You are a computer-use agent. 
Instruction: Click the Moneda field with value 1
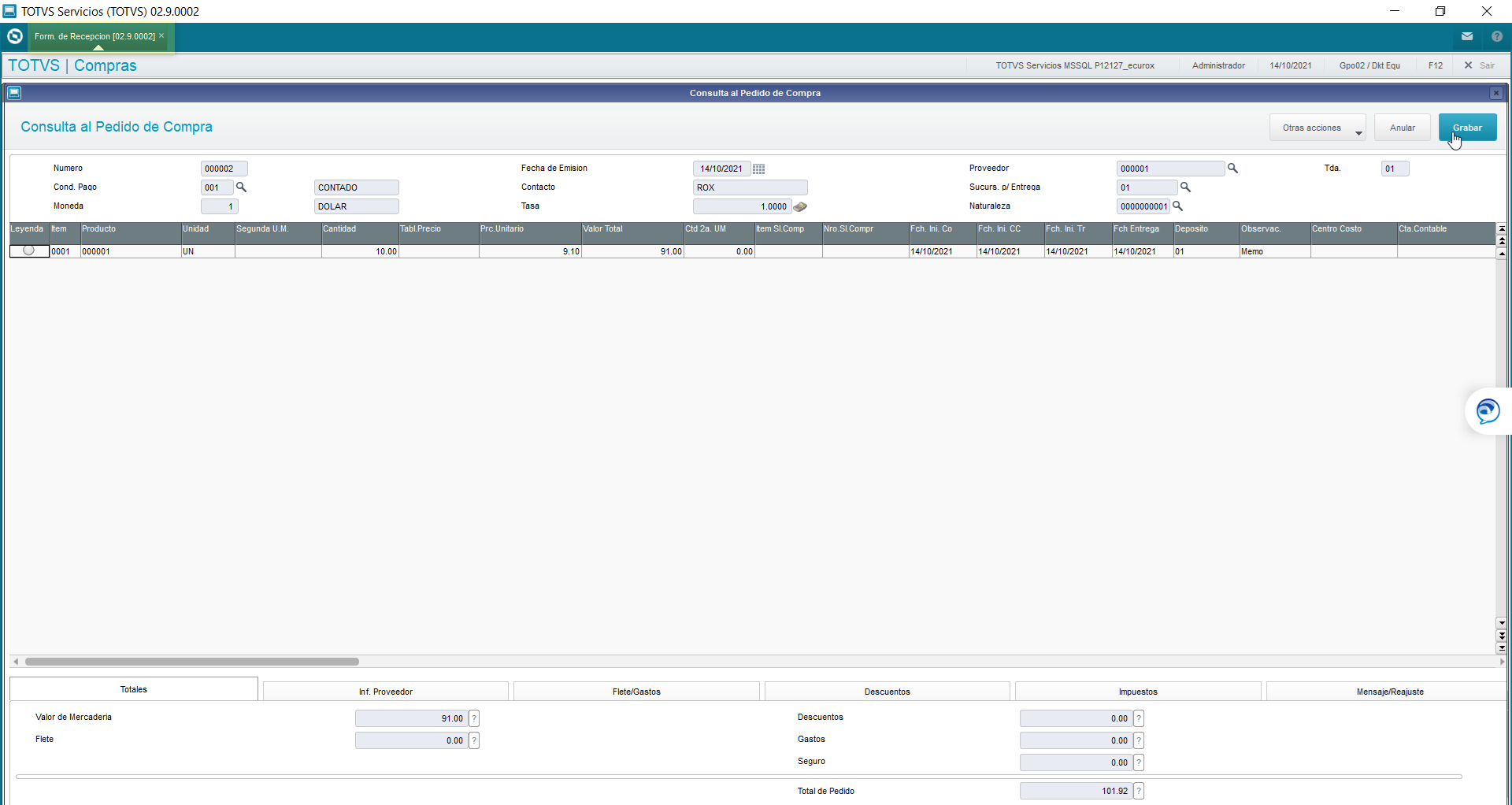[220, 206]
